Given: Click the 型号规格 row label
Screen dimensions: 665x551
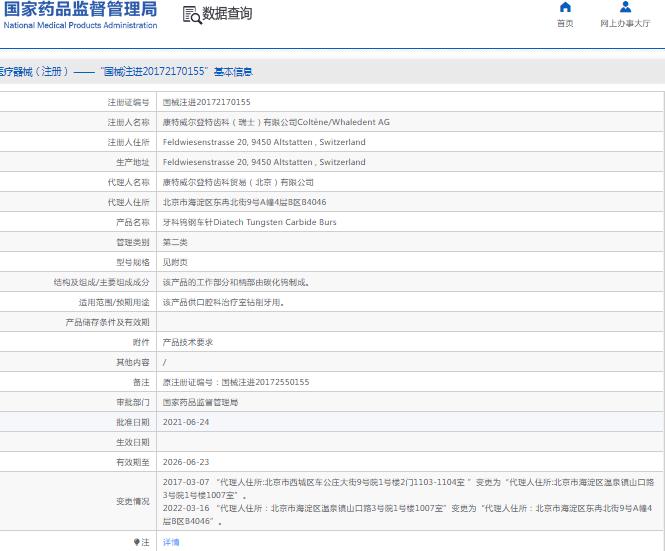Looking at the screenshot, I should click(x=132, y=262).
